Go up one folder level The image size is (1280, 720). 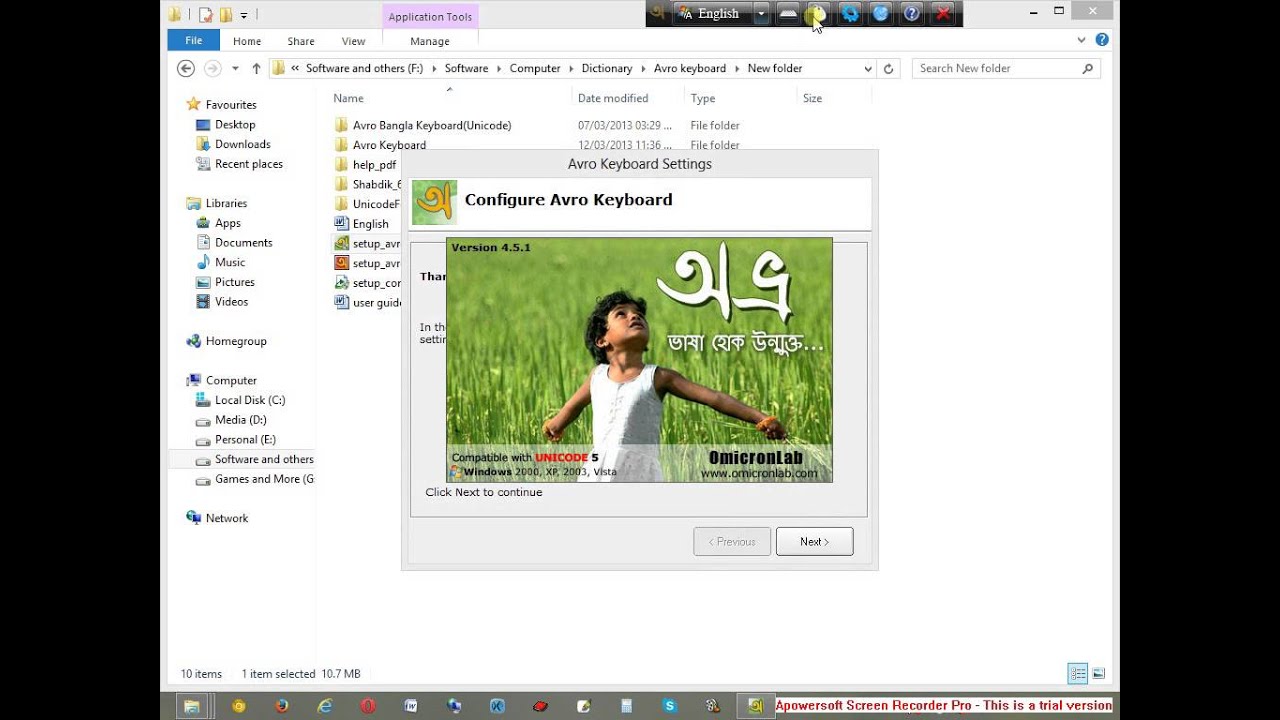pos(256,68)
